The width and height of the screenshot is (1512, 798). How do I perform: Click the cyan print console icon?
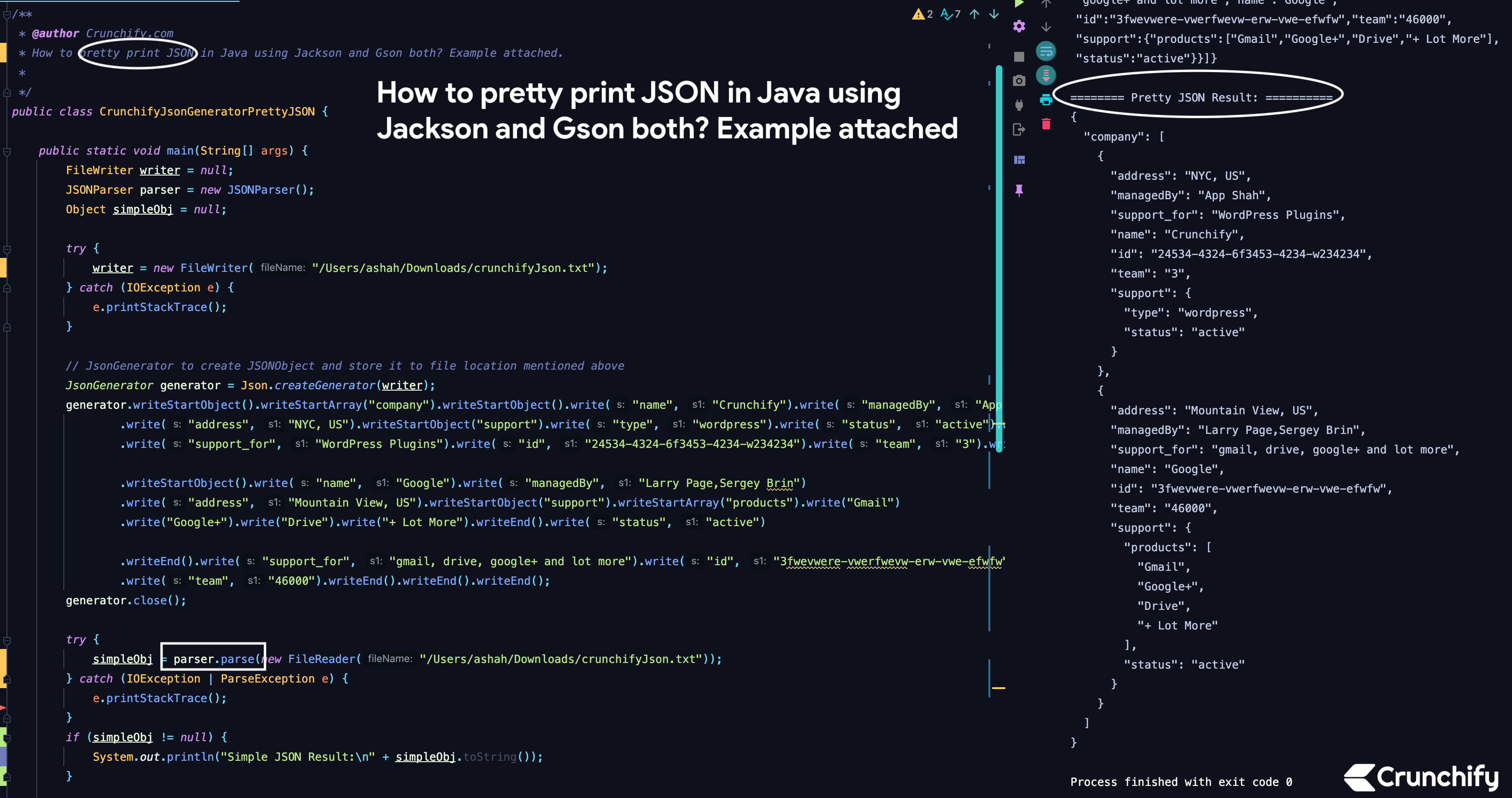1045,100
